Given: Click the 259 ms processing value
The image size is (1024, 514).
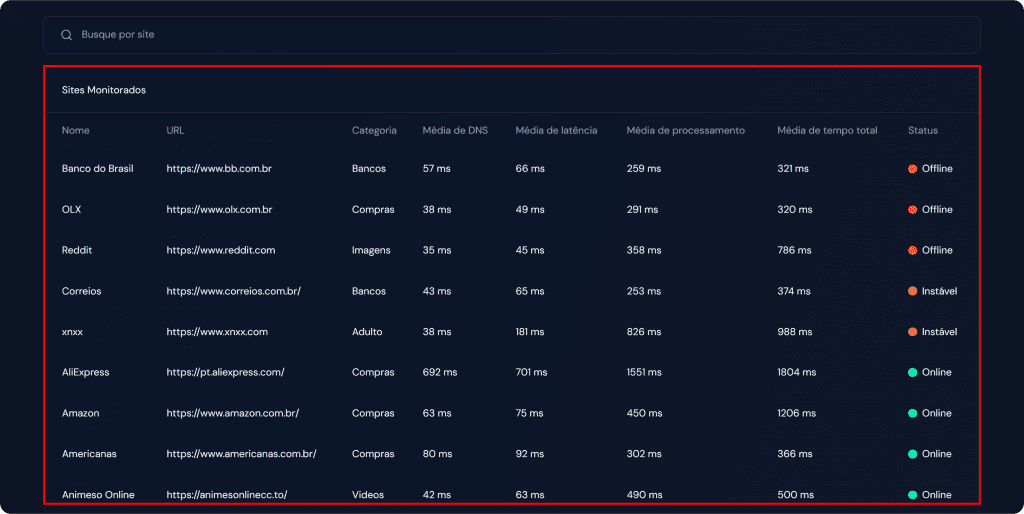Looking at the screenshot, I should click(644, 169).
